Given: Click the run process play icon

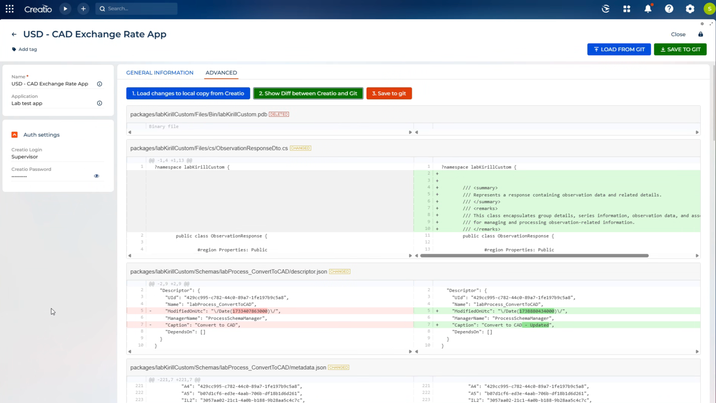Looking at the screenshot, I should (65, 9).
